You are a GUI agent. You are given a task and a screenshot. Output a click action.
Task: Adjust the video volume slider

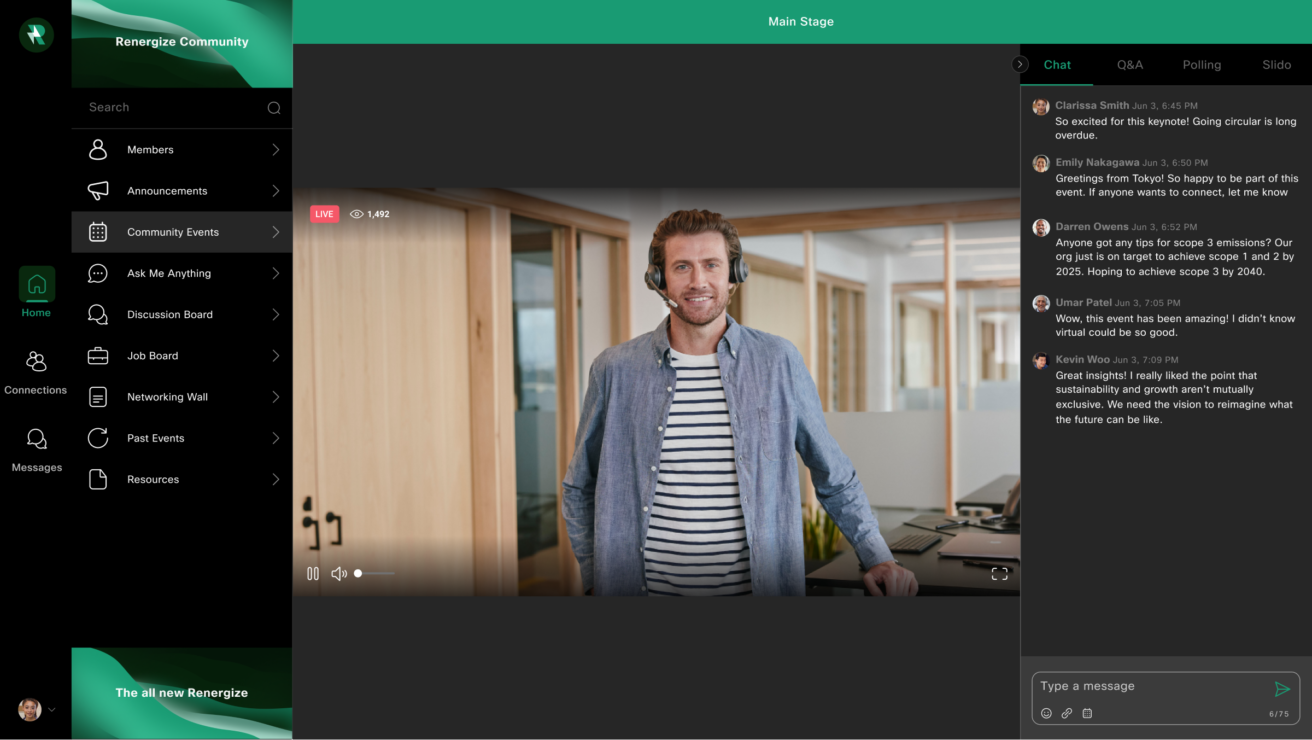pos(375,574)
